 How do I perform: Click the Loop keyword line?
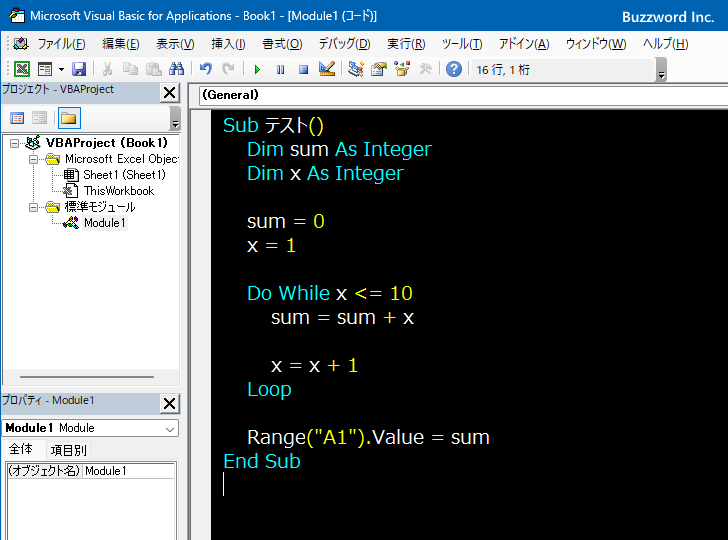[x=269, y=390]
